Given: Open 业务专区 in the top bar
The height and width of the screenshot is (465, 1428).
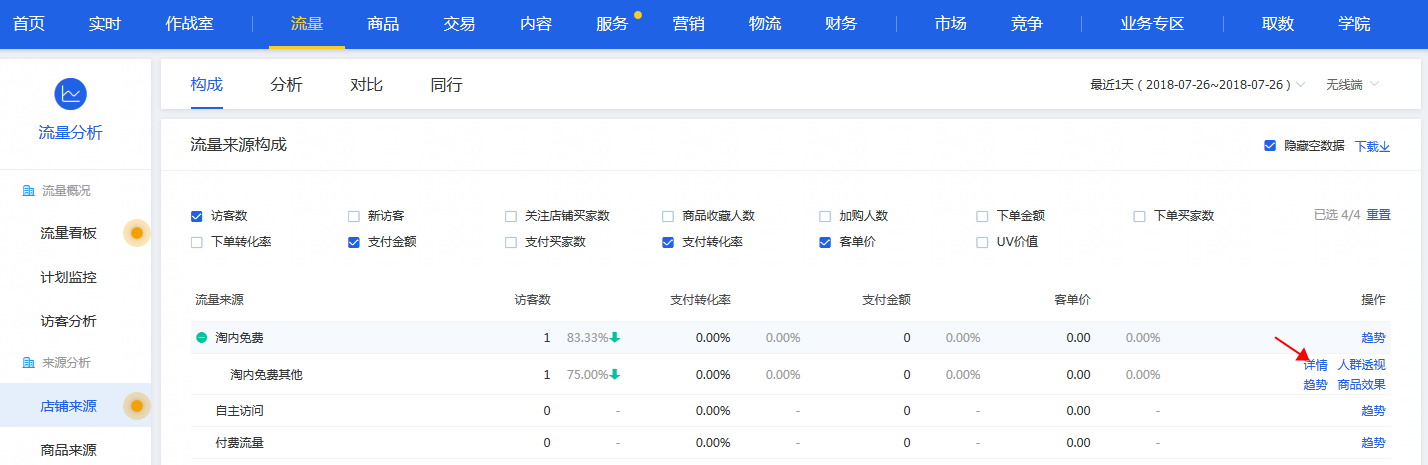Looking at the screenshot, I should click(1152, 23).
